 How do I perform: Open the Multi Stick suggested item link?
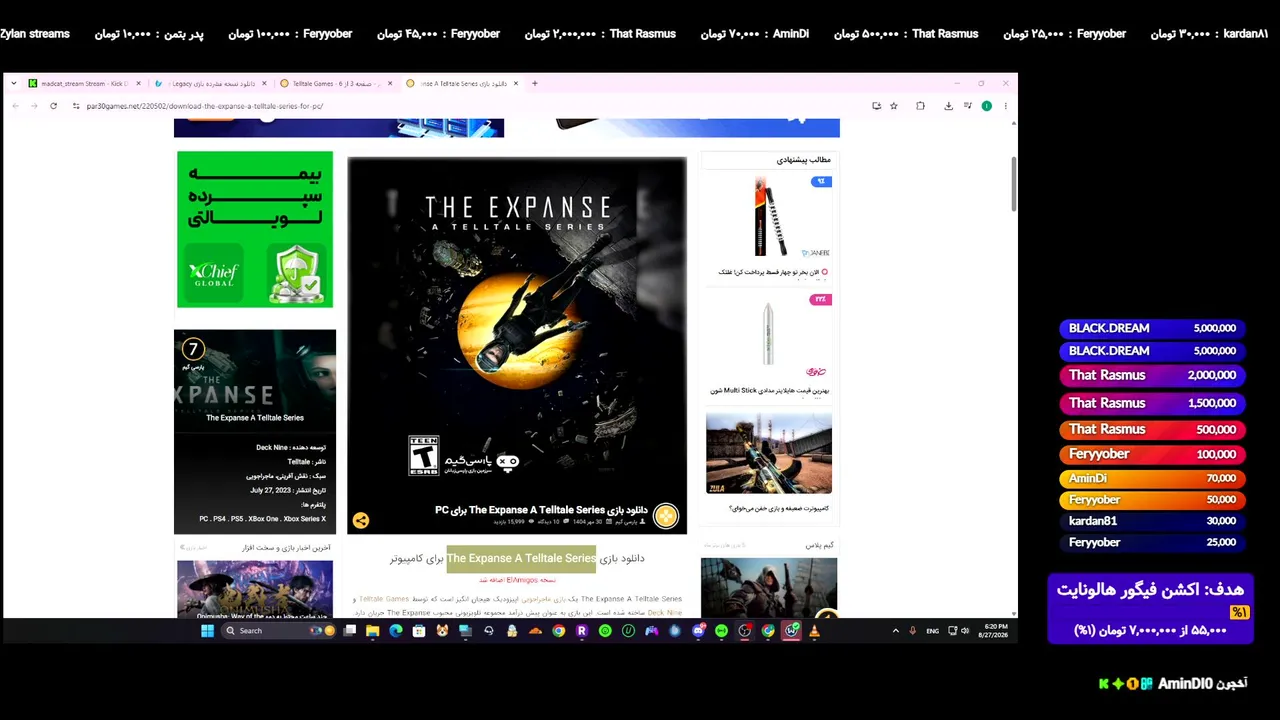(x=769, y=390)
